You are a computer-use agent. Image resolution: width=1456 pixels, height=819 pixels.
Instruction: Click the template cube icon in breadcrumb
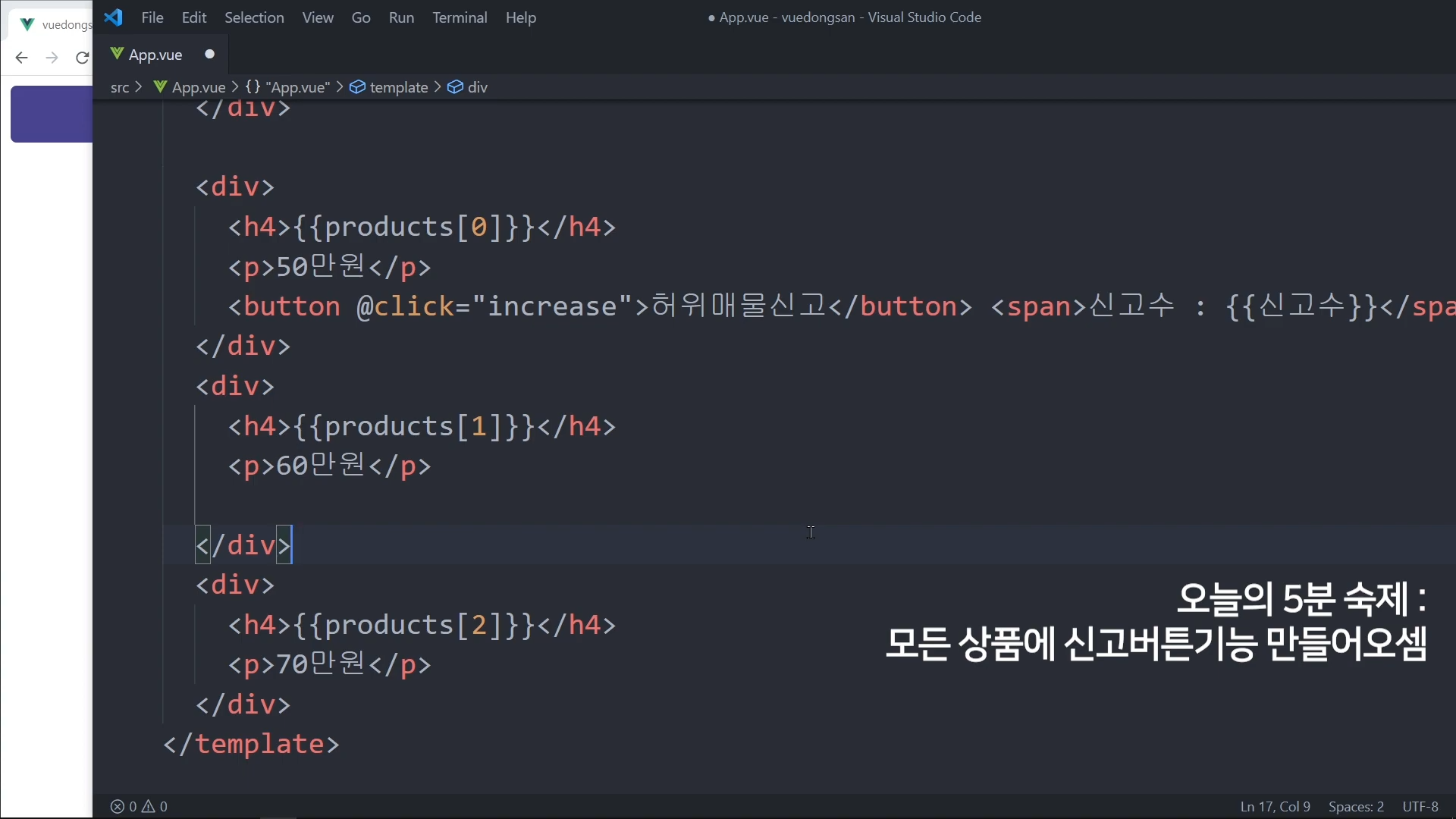point(357,87)
